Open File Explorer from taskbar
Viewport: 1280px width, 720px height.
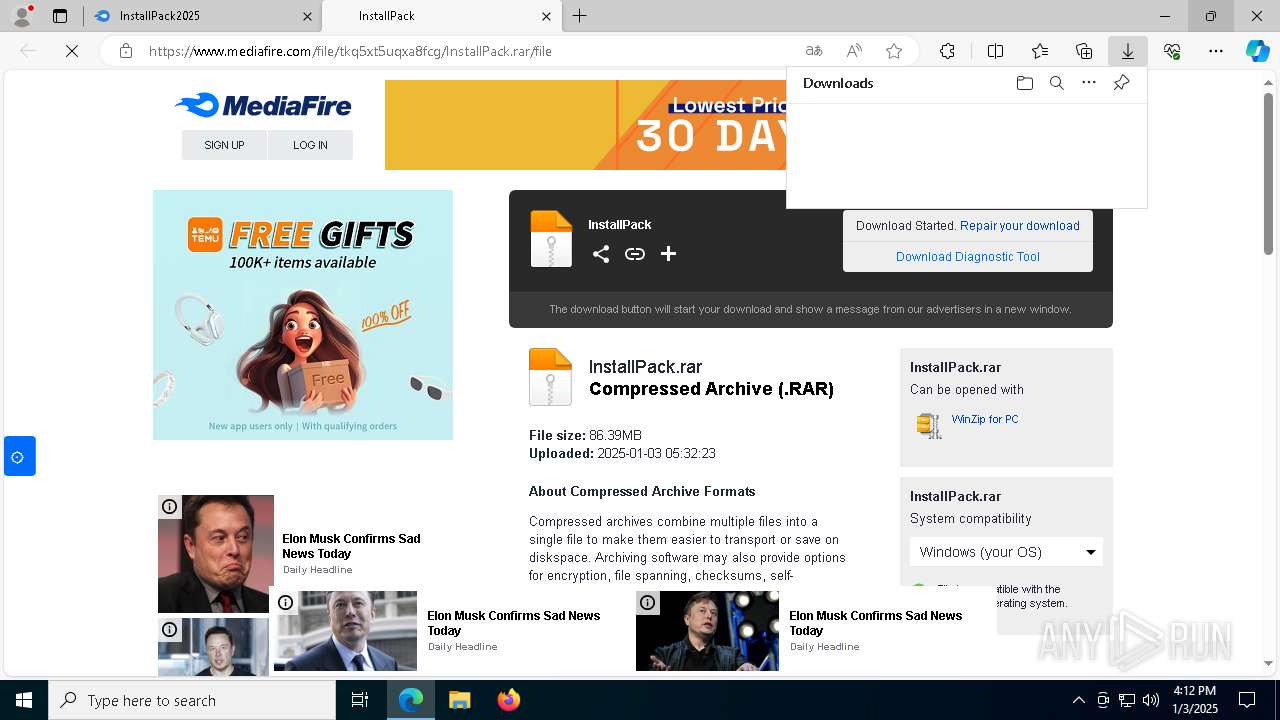pyautogui.click(x=459, y=700)
